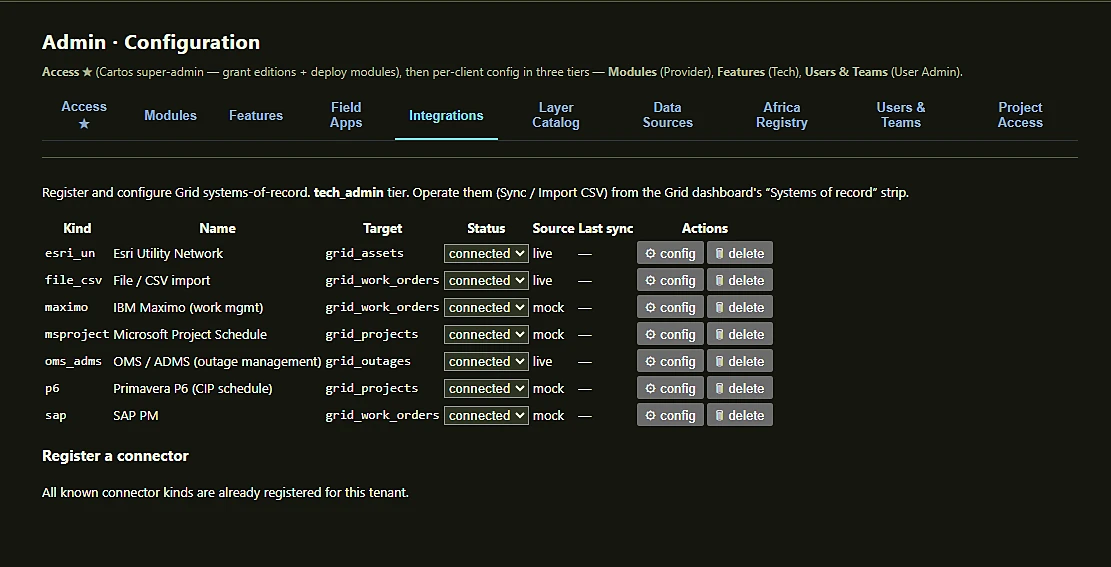1111x567 pixels.
Task: Open config for OMS / ADMS connector
Action: (670, 361)
